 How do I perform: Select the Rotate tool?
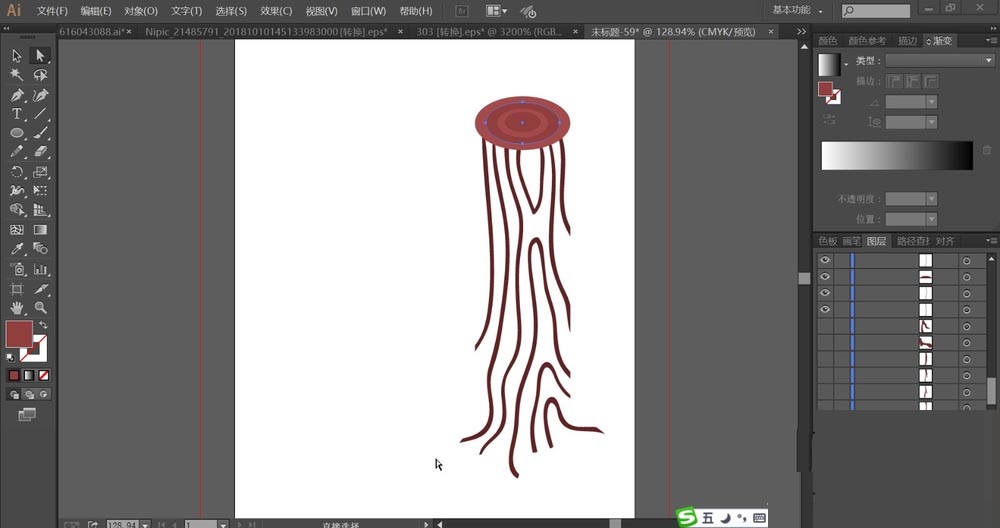(x=17, y=172)
